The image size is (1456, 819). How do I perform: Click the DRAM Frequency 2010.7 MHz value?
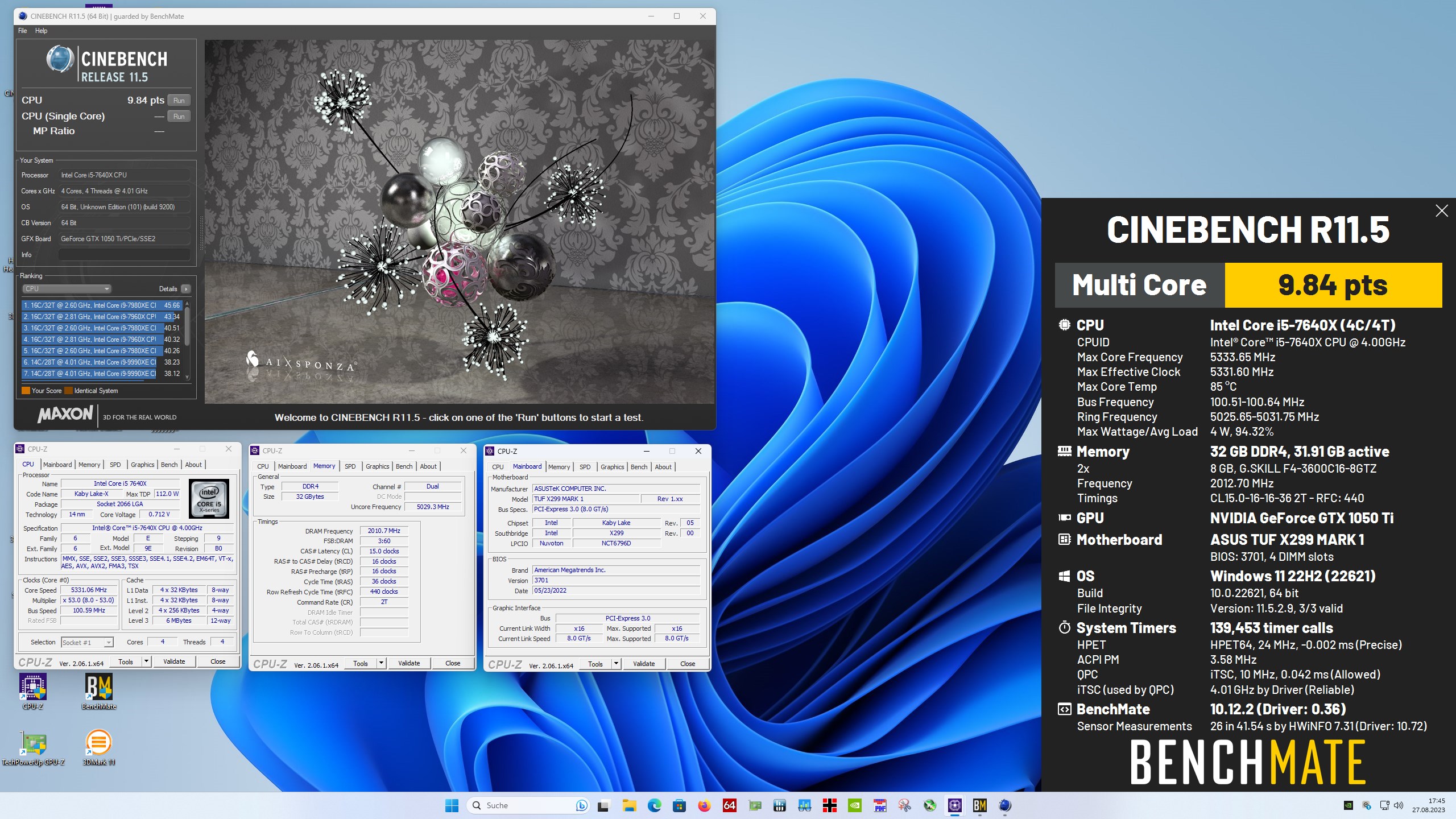pos(384,531)
